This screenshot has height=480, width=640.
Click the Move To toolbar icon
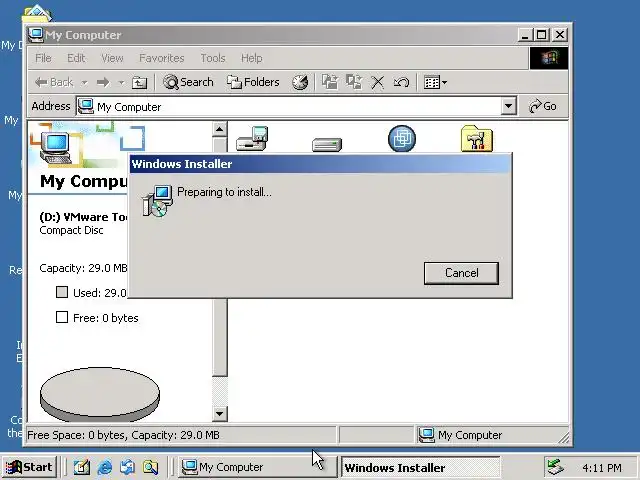[x=330, y=82]
